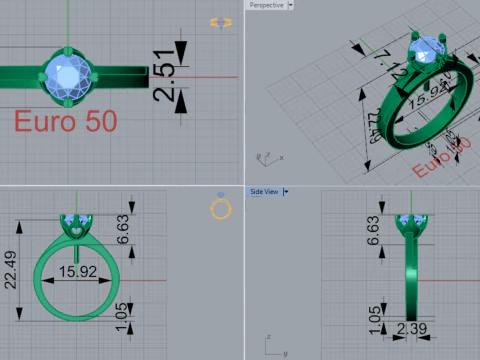This screenshot has height=360, width=480.
Task: Select the 22.49 height dimension in the front view
Action: point(10,270)
